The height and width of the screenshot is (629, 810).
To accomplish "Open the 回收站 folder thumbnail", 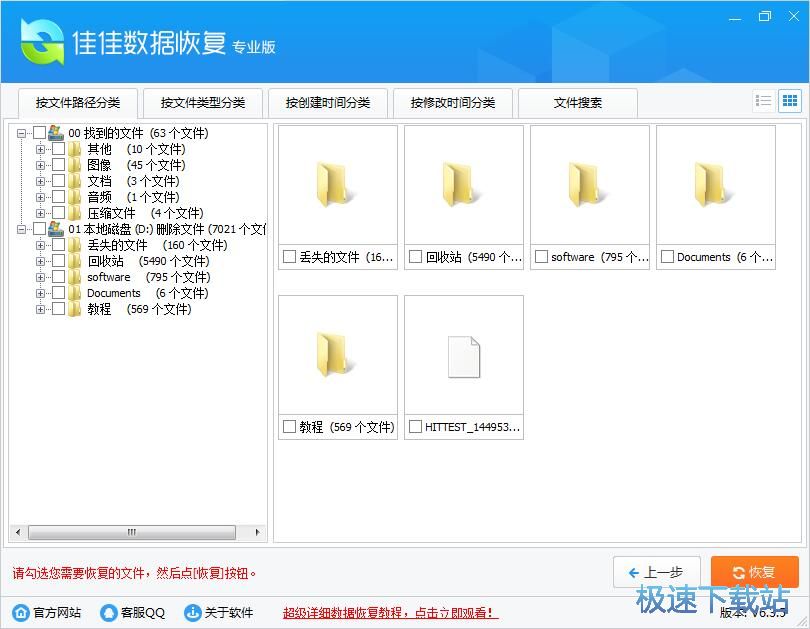I will tap(463, 185).
